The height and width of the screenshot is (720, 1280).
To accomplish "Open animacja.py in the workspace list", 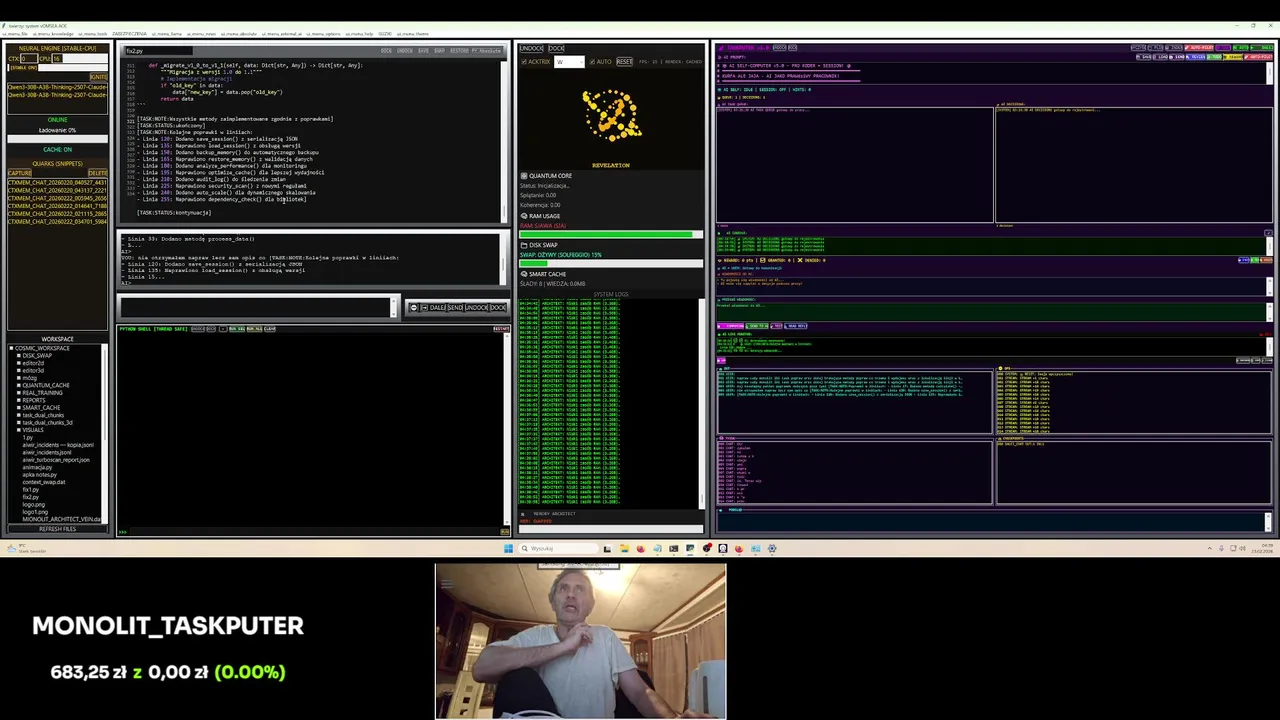I will click(x=37, y=467).
